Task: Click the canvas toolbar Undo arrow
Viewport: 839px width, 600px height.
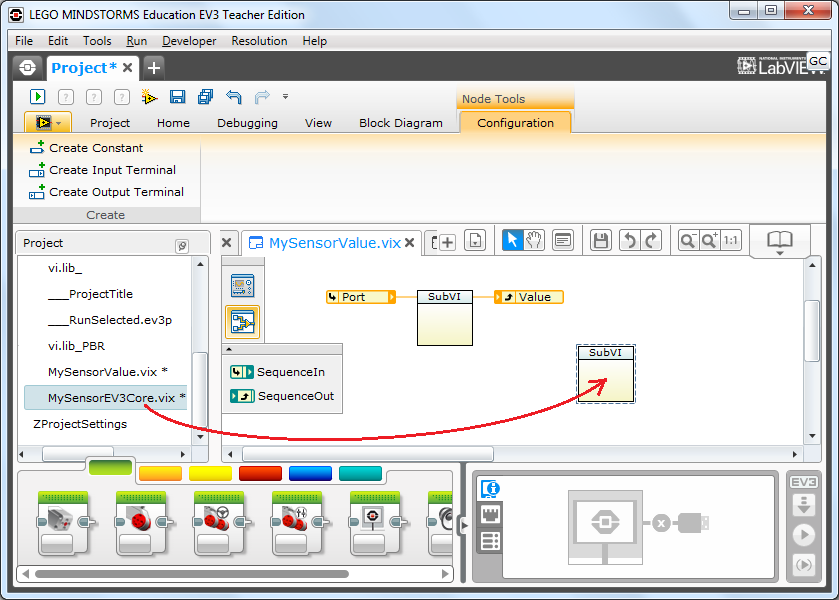Action: (630, 240)
